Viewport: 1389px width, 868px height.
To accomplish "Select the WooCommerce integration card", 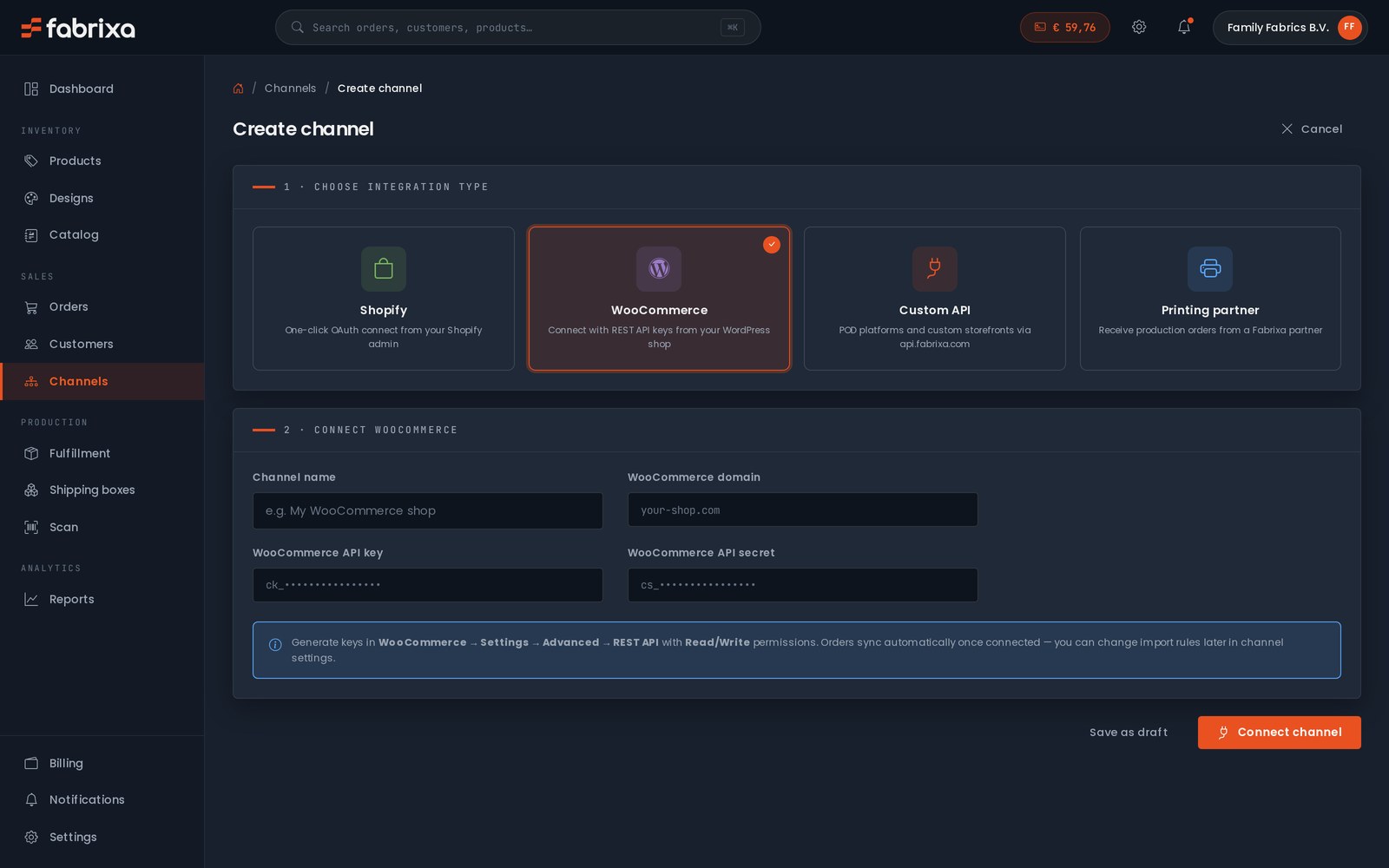I will (x=659, y=299).
